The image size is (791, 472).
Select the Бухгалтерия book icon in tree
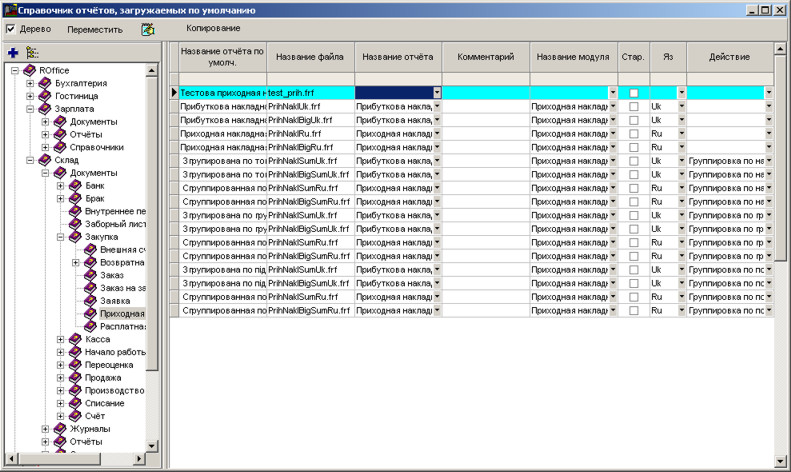[44, 83]
